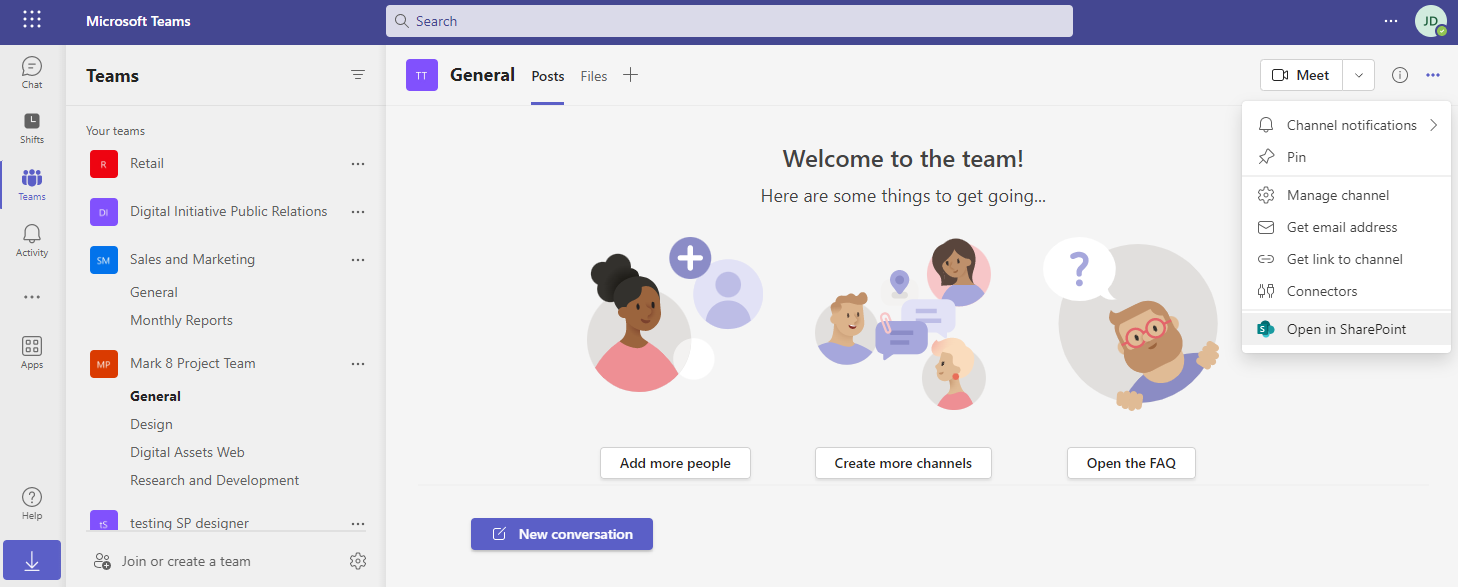Open more options for Retail team

[358, 163]
